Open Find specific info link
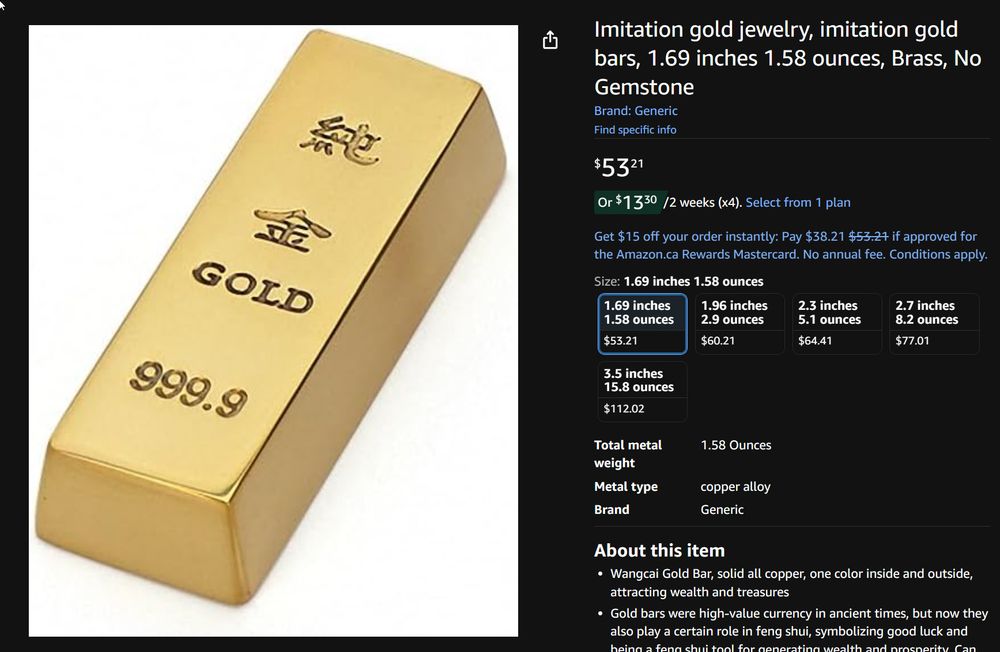The width and height of the screenshot is (1000, 652). click(635, 130)
